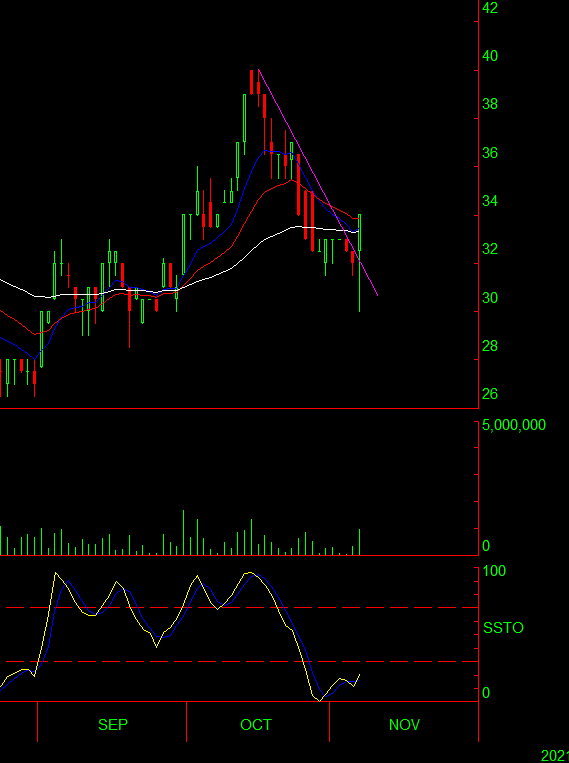Click the 34 price axis label
The image size is (569, 763).
[490, 200]
